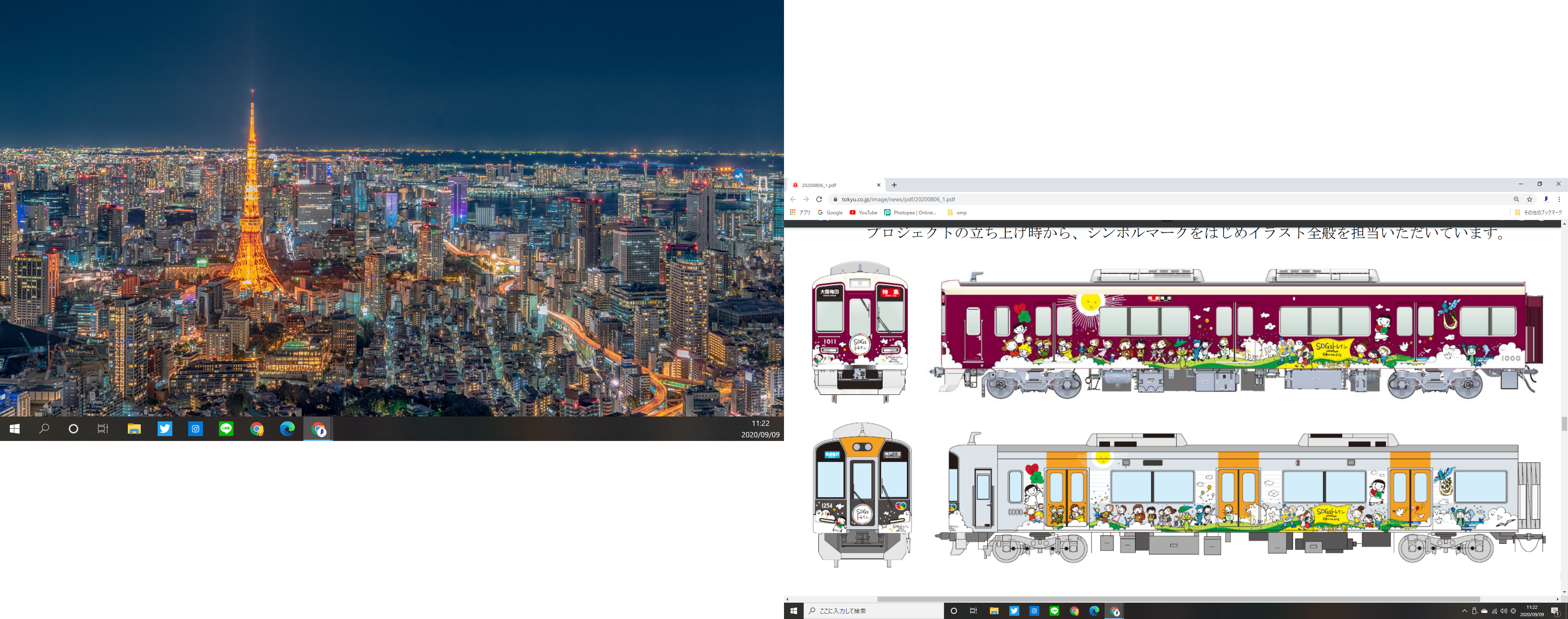Reload the PDF page in Chrome

click(819, 199)
